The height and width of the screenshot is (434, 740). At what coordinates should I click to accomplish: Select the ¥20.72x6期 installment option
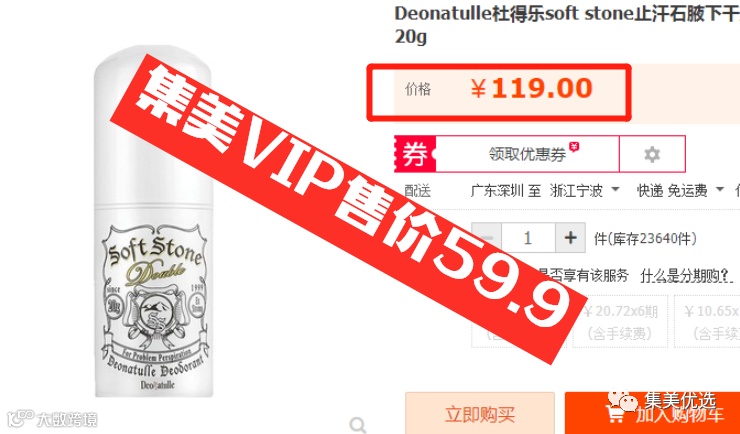(620, 321)
